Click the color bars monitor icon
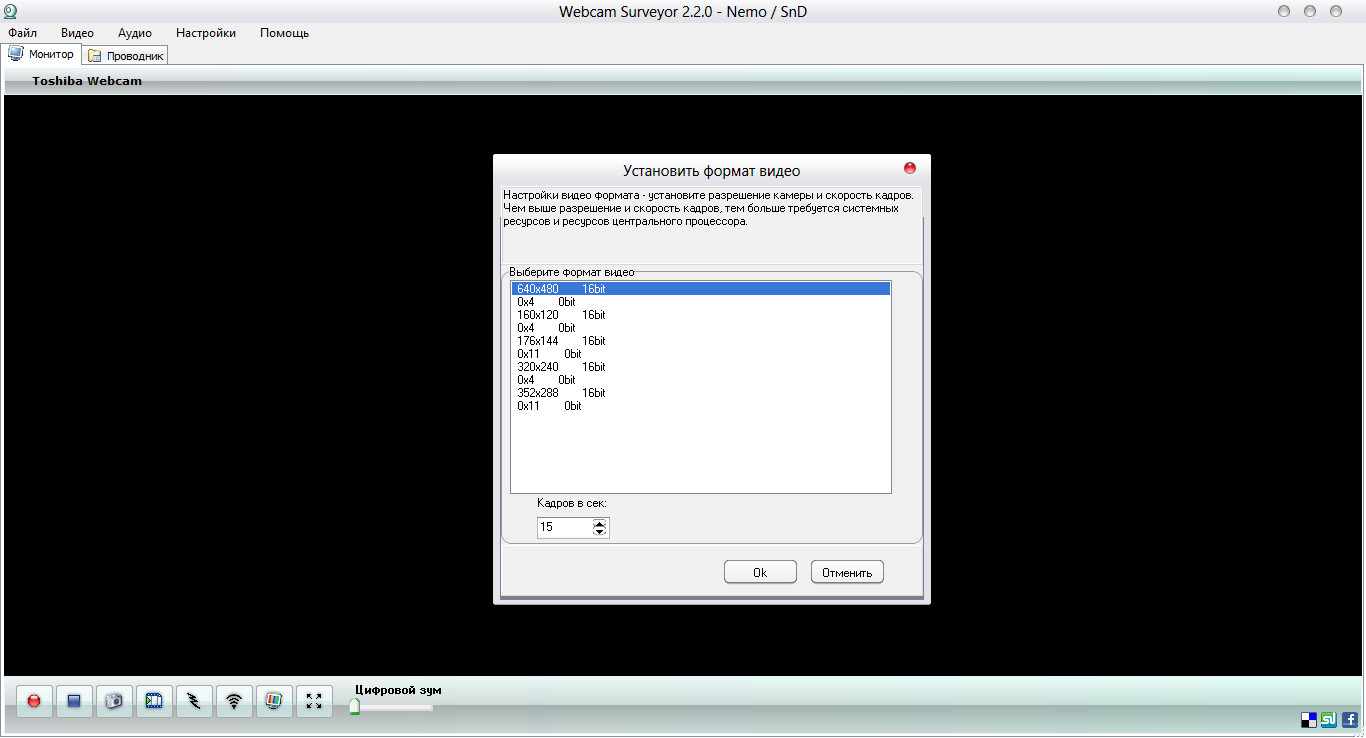This screenshot has height=738, width=1366. 274,701
